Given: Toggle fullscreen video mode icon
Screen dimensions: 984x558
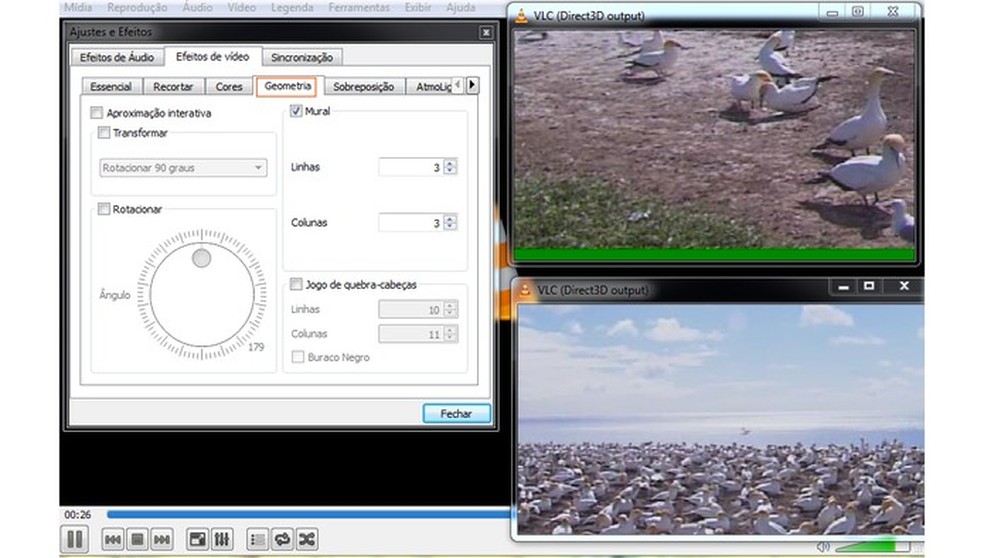Looking at the screenshot, I should 198,540.
